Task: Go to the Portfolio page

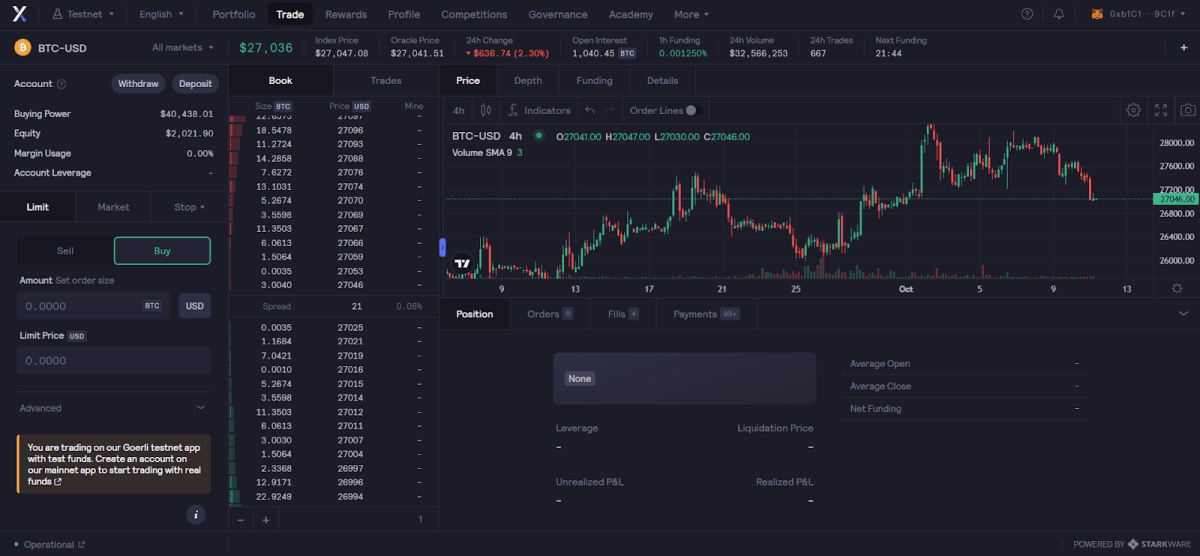Action: (234, 14)
